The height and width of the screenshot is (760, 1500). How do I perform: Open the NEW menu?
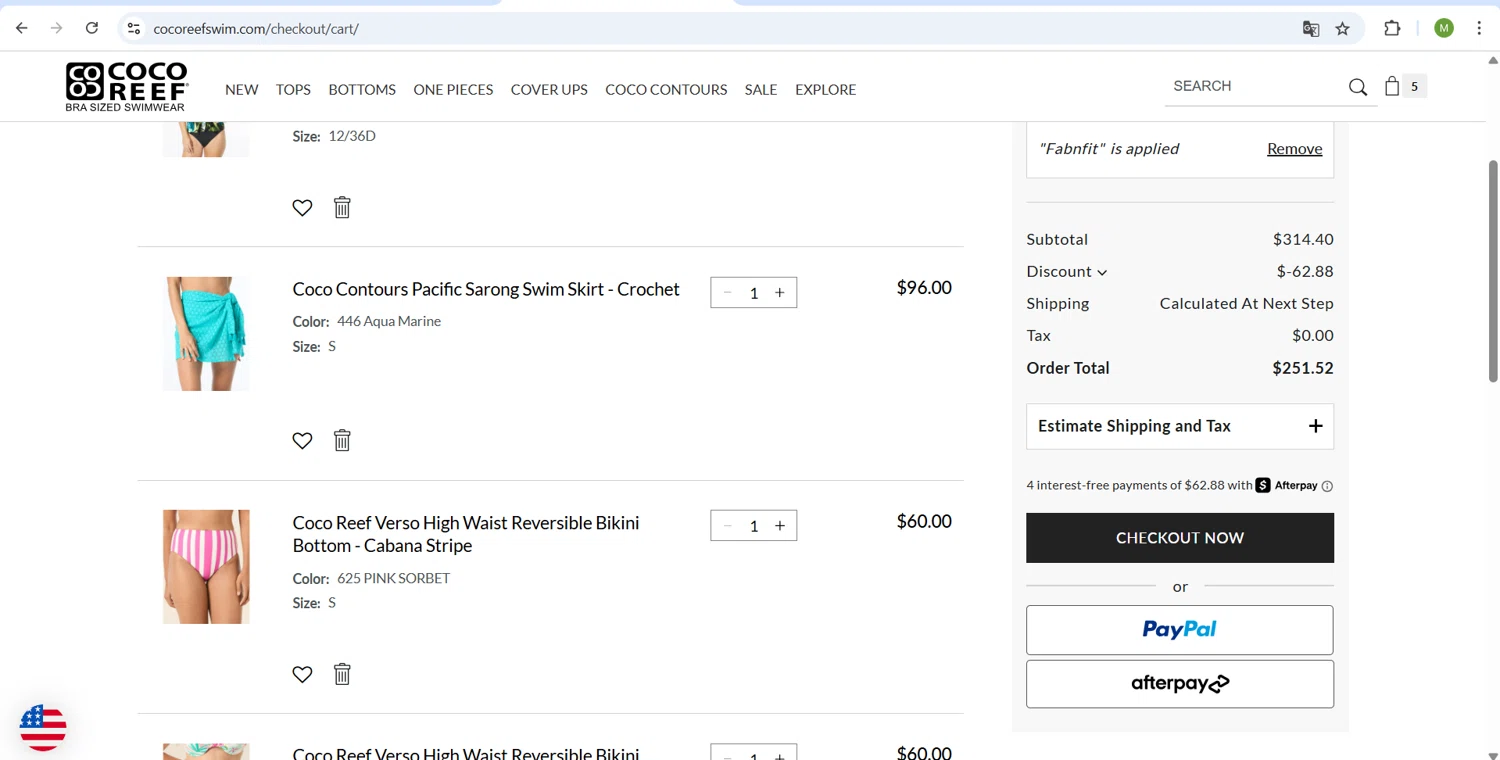[242, 89]
